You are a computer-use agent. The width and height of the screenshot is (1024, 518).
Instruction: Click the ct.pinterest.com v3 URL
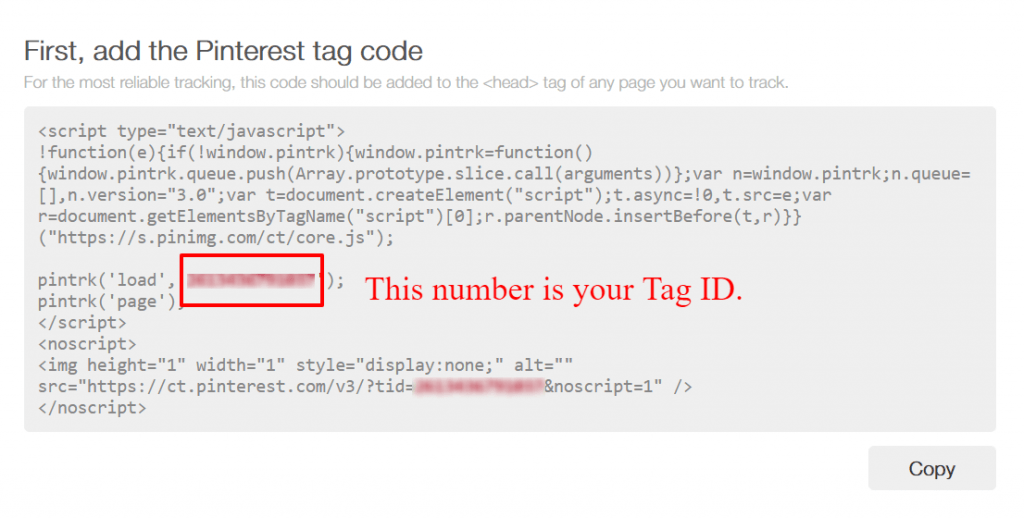pos(249,387)
